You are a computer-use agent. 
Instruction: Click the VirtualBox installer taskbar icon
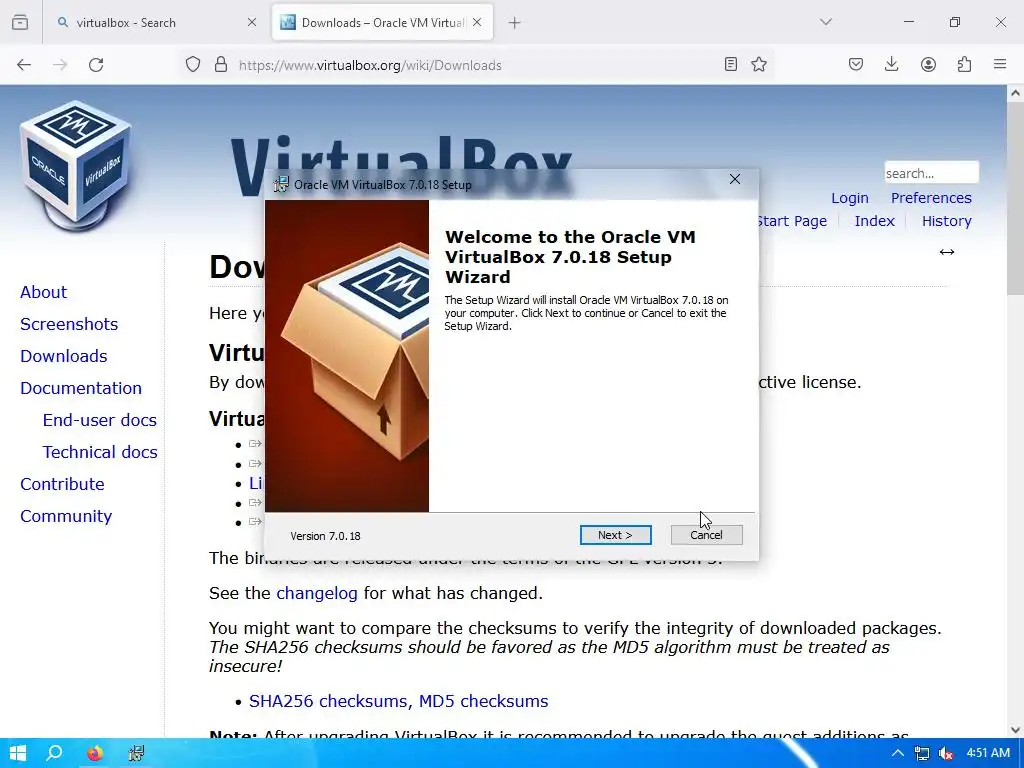(x=136, y=753)
